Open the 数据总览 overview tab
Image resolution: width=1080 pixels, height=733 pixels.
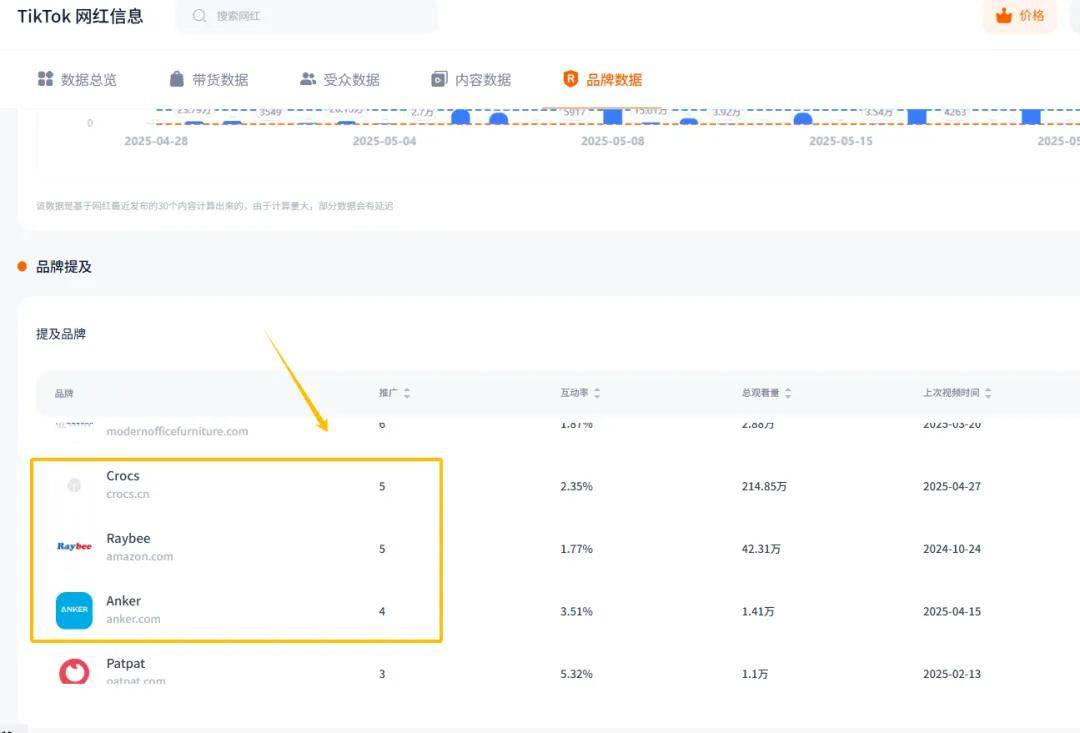click(77, 79)
